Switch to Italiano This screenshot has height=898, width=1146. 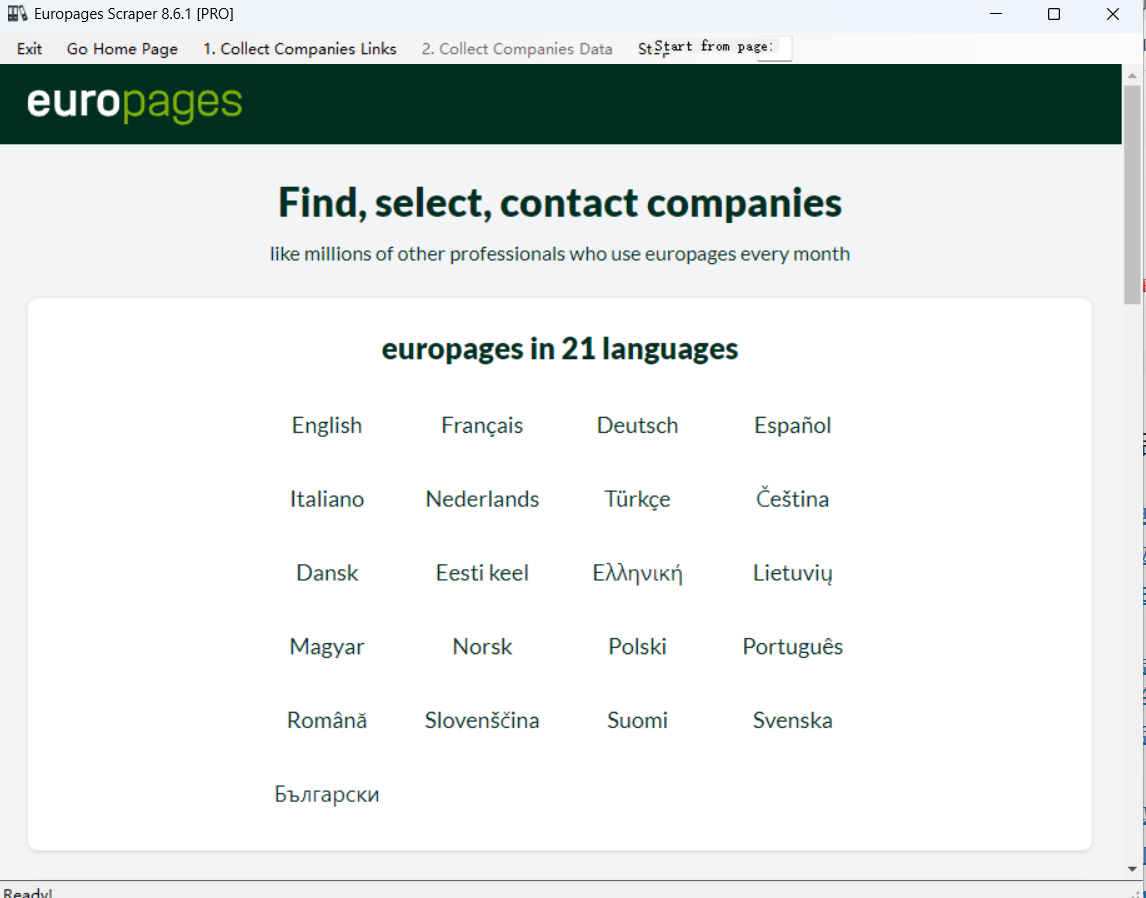point(327,499)
